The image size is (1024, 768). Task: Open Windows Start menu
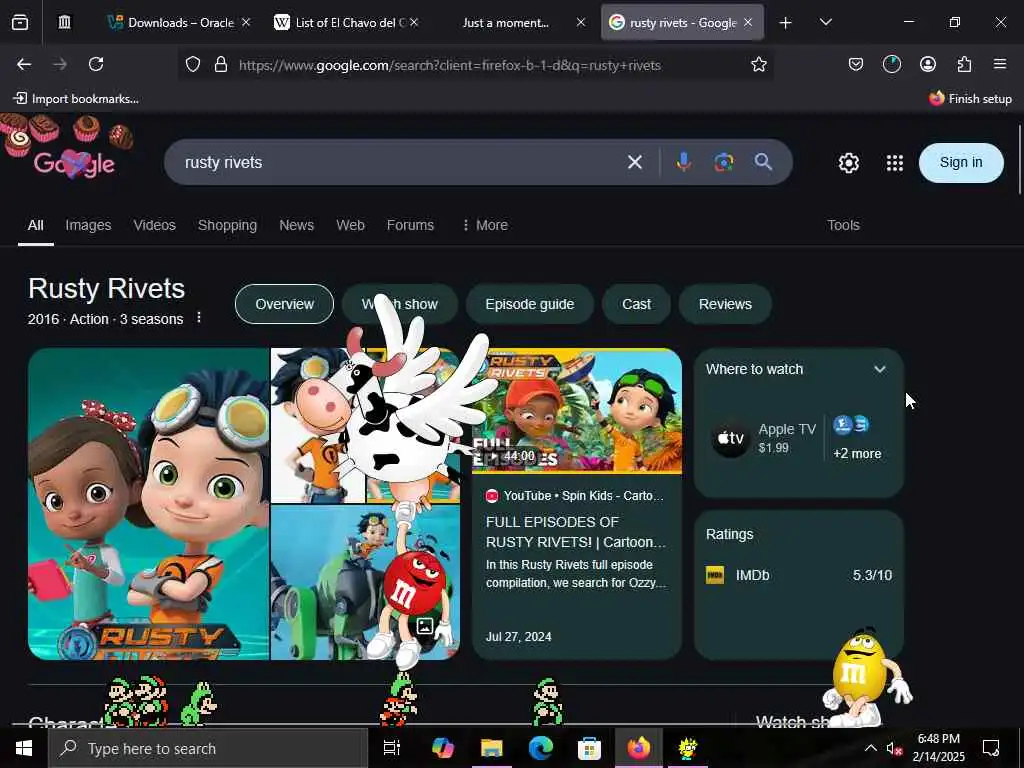pos(24,748)
